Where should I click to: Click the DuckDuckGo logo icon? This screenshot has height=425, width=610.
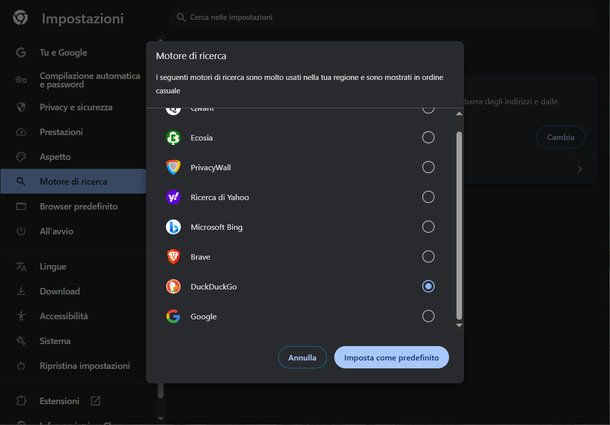[x=173, y=287]
